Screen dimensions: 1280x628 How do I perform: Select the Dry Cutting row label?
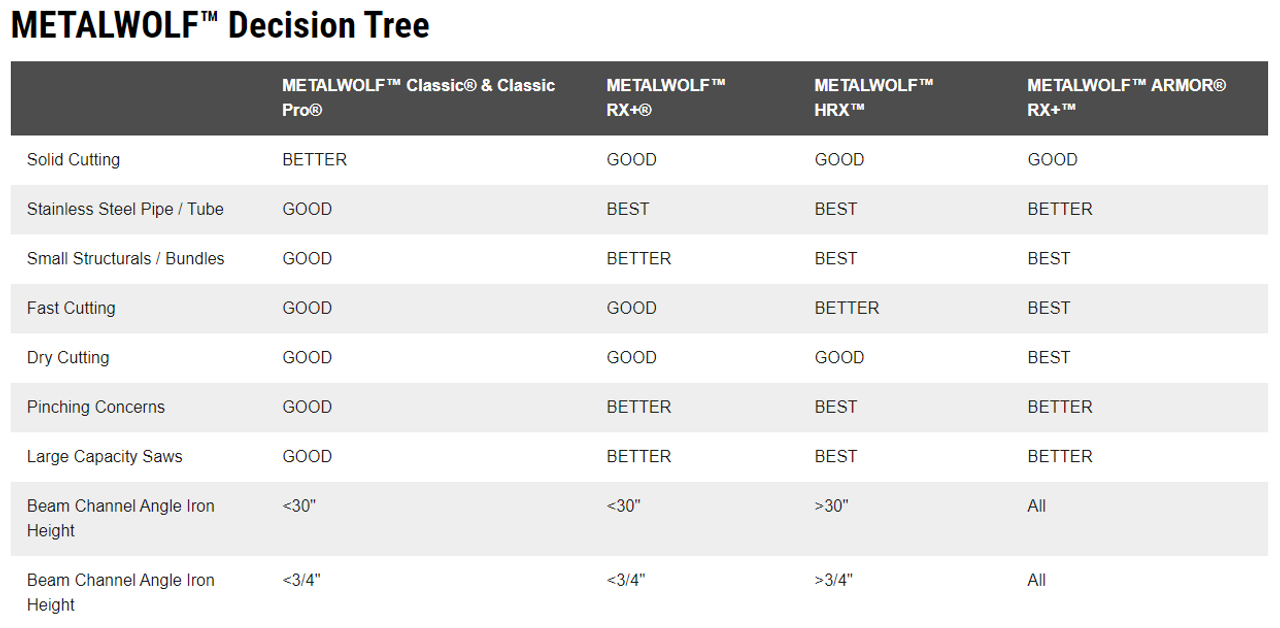click(x=68, y=358)
